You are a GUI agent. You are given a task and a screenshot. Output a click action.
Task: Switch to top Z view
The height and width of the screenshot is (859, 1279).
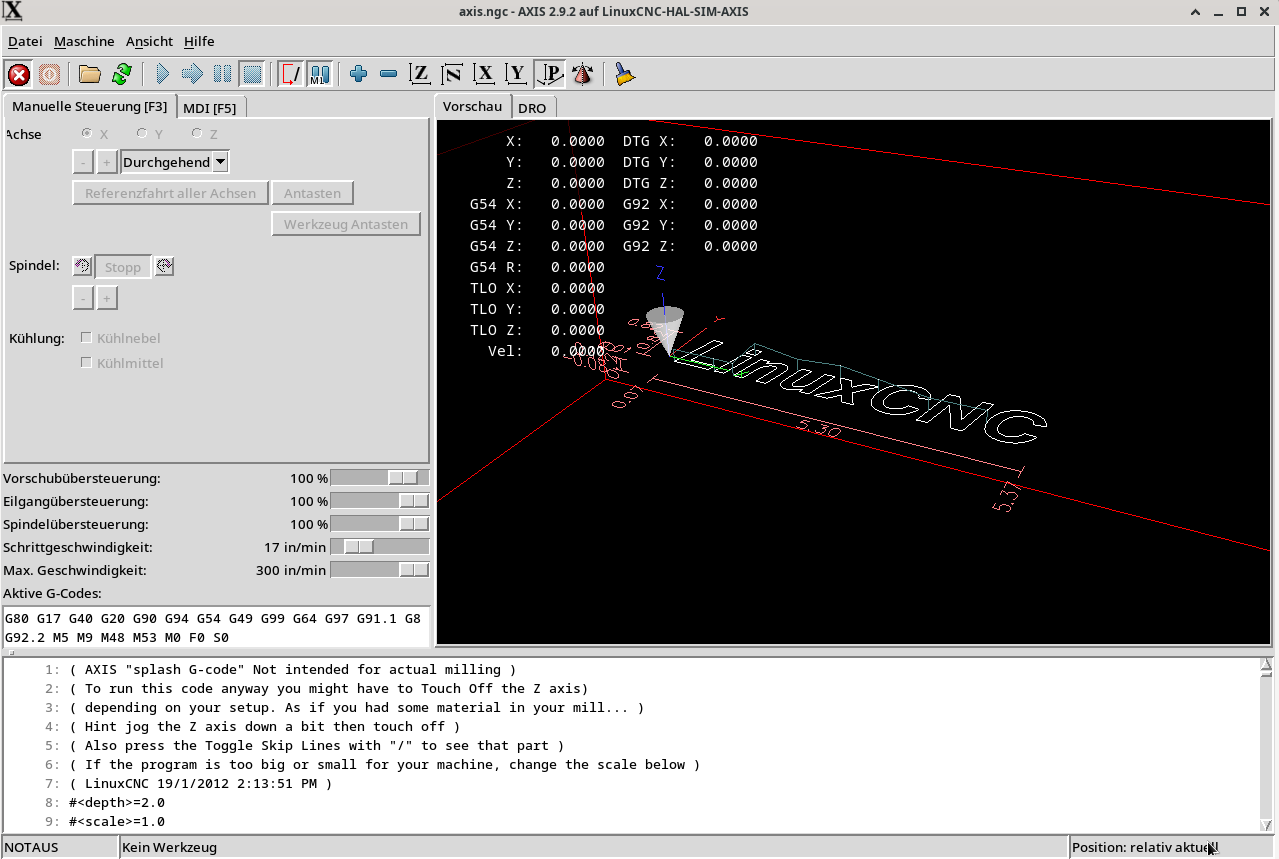421,74
